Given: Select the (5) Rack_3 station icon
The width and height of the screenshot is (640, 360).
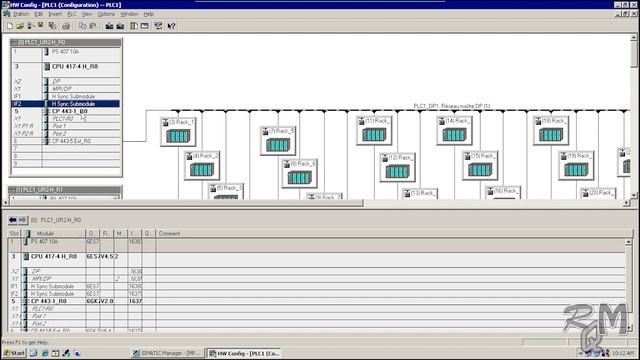Looking at the screenshot, I should point(226,191).
